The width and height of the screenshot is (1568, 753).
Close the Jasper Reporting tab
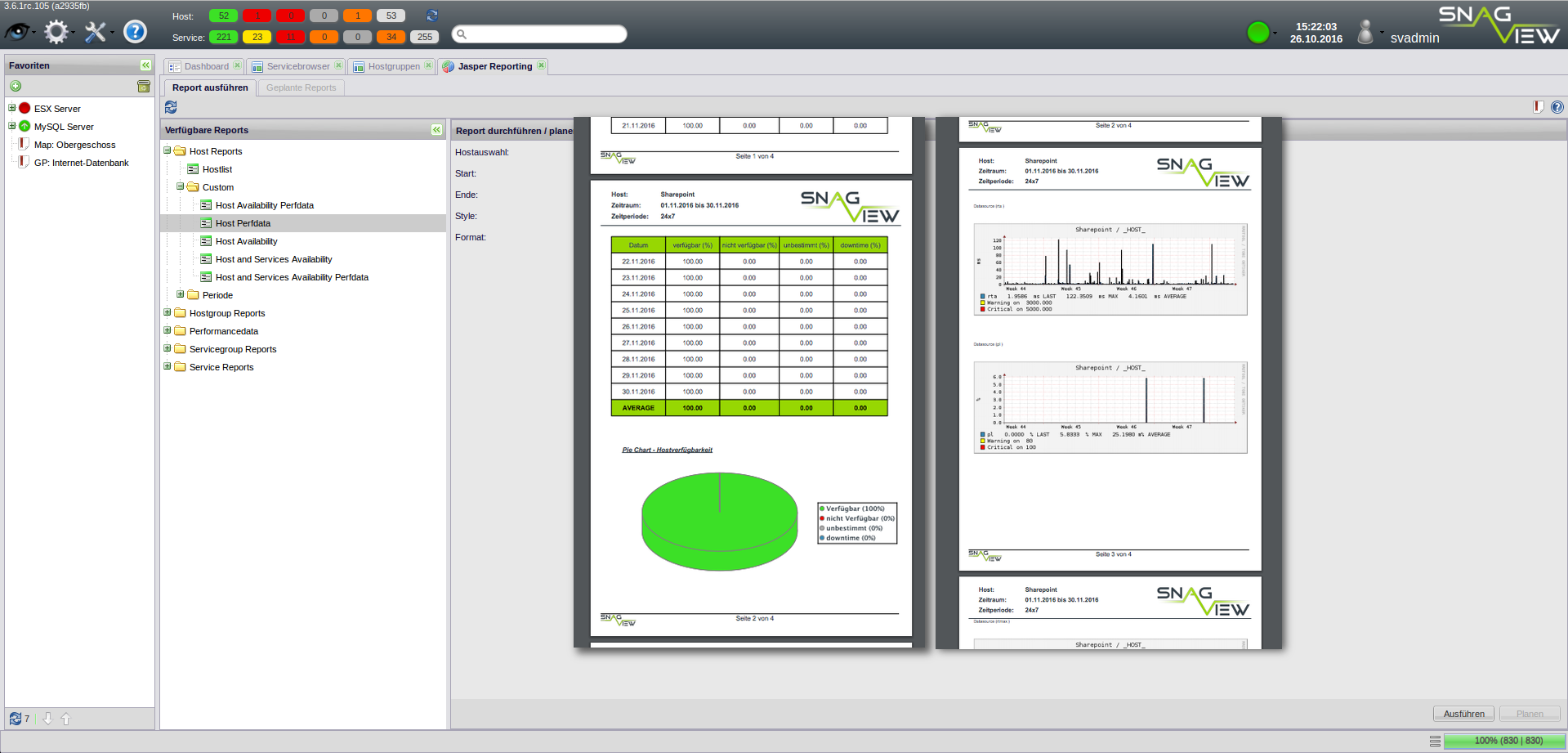click(x=541, y=65)
